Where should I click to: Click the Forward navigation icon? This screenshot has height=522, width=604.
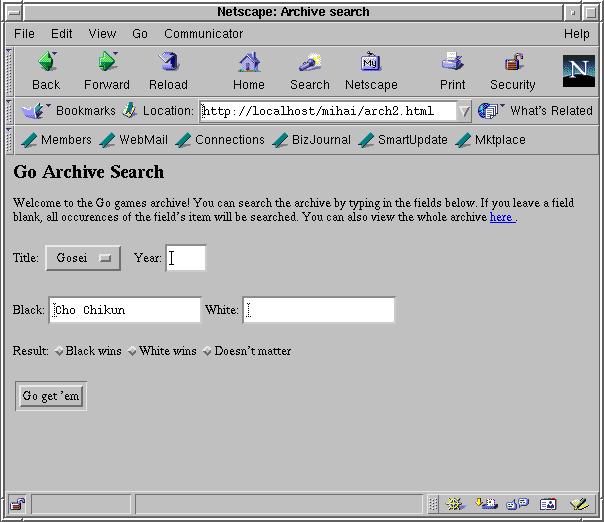107,64
